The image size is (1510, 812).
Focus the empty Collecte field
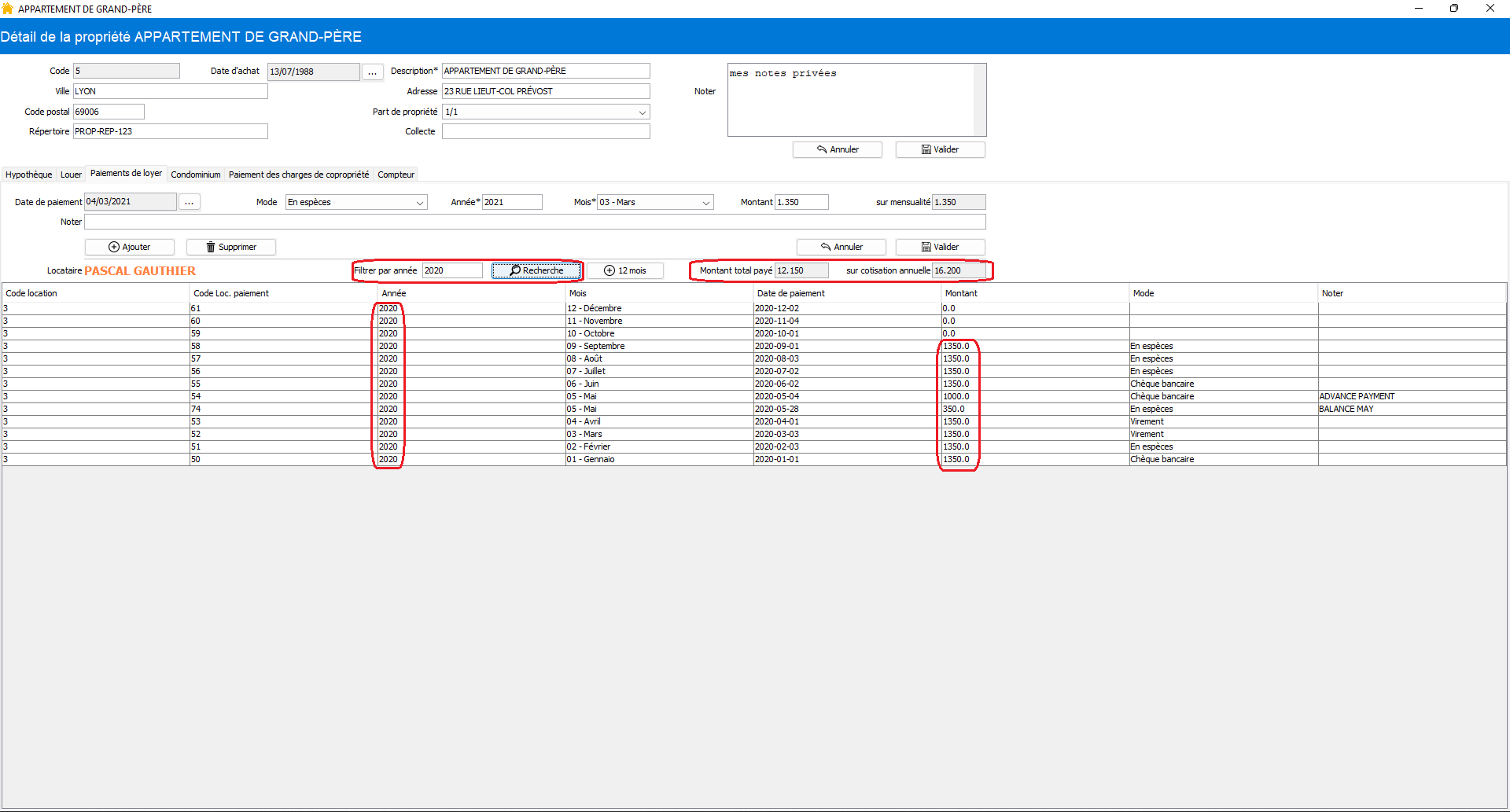coord(546,131)
